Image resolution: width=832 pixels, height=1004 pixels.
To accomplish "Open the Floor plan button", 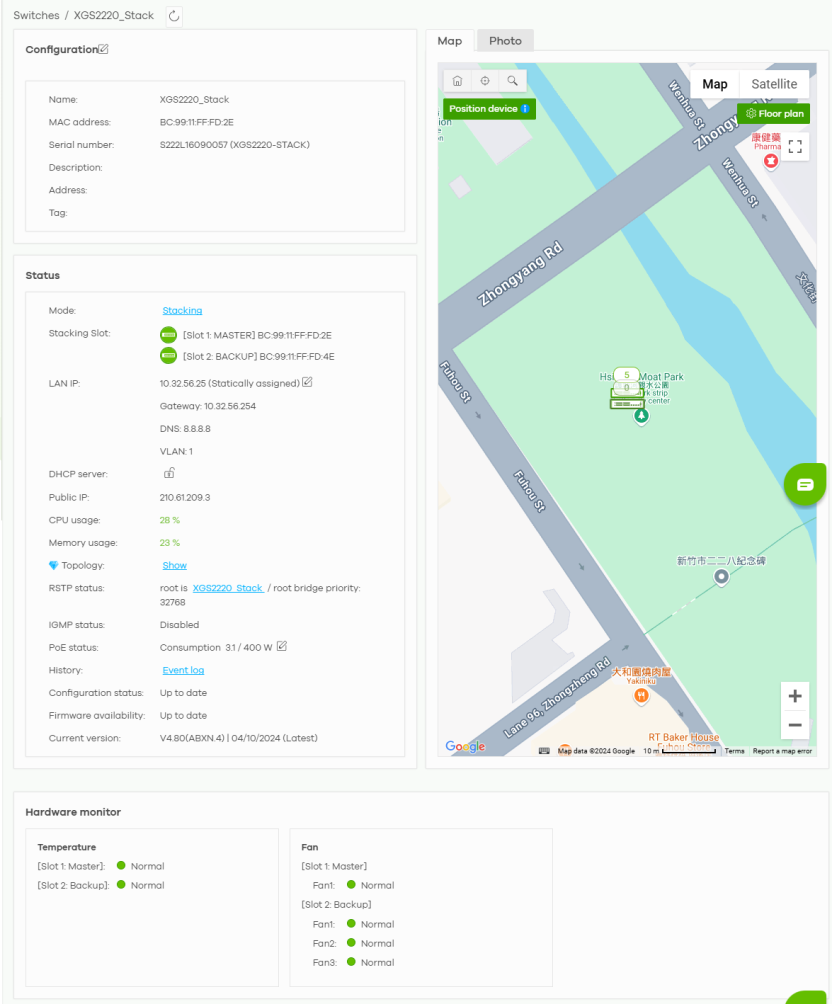I will 774,114.
